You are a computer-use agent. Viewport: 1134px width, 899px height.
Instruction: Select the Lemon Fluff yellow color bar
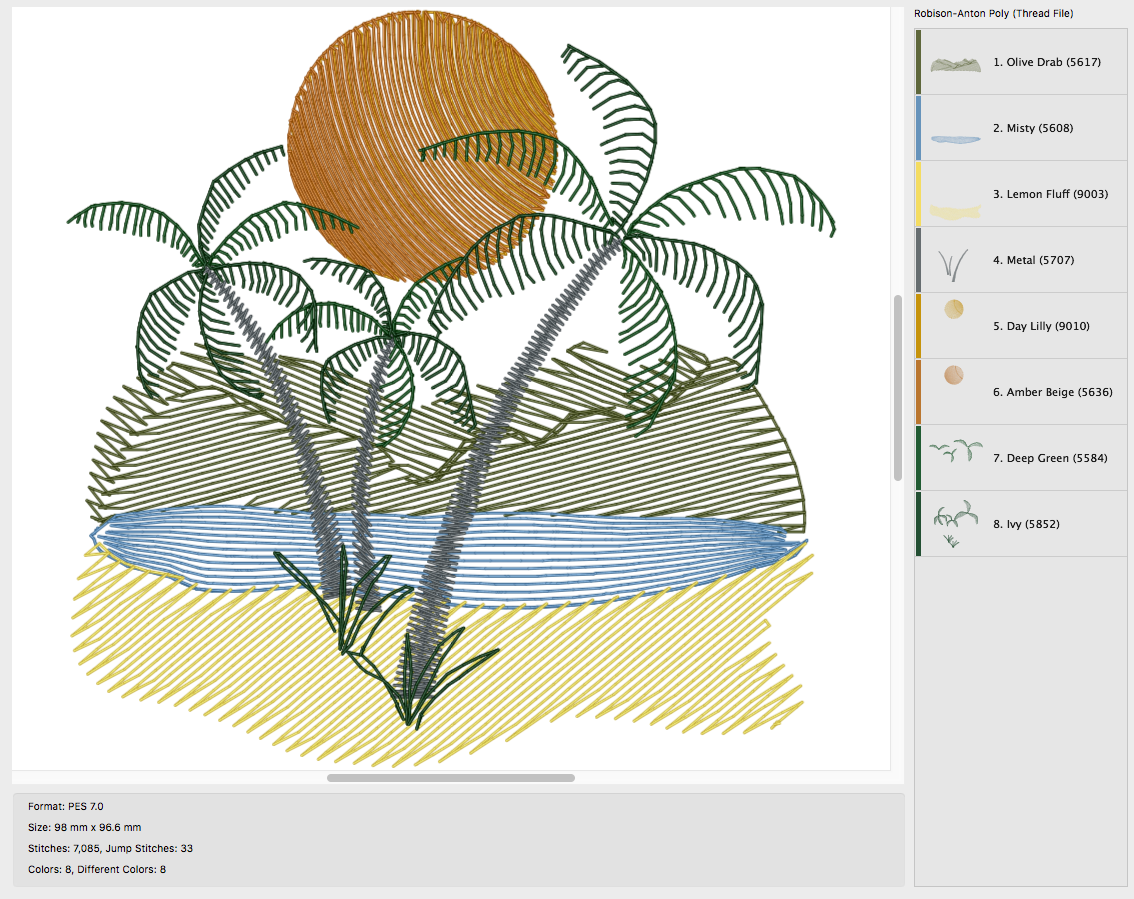pyautogui.click(x=918, y=194)
